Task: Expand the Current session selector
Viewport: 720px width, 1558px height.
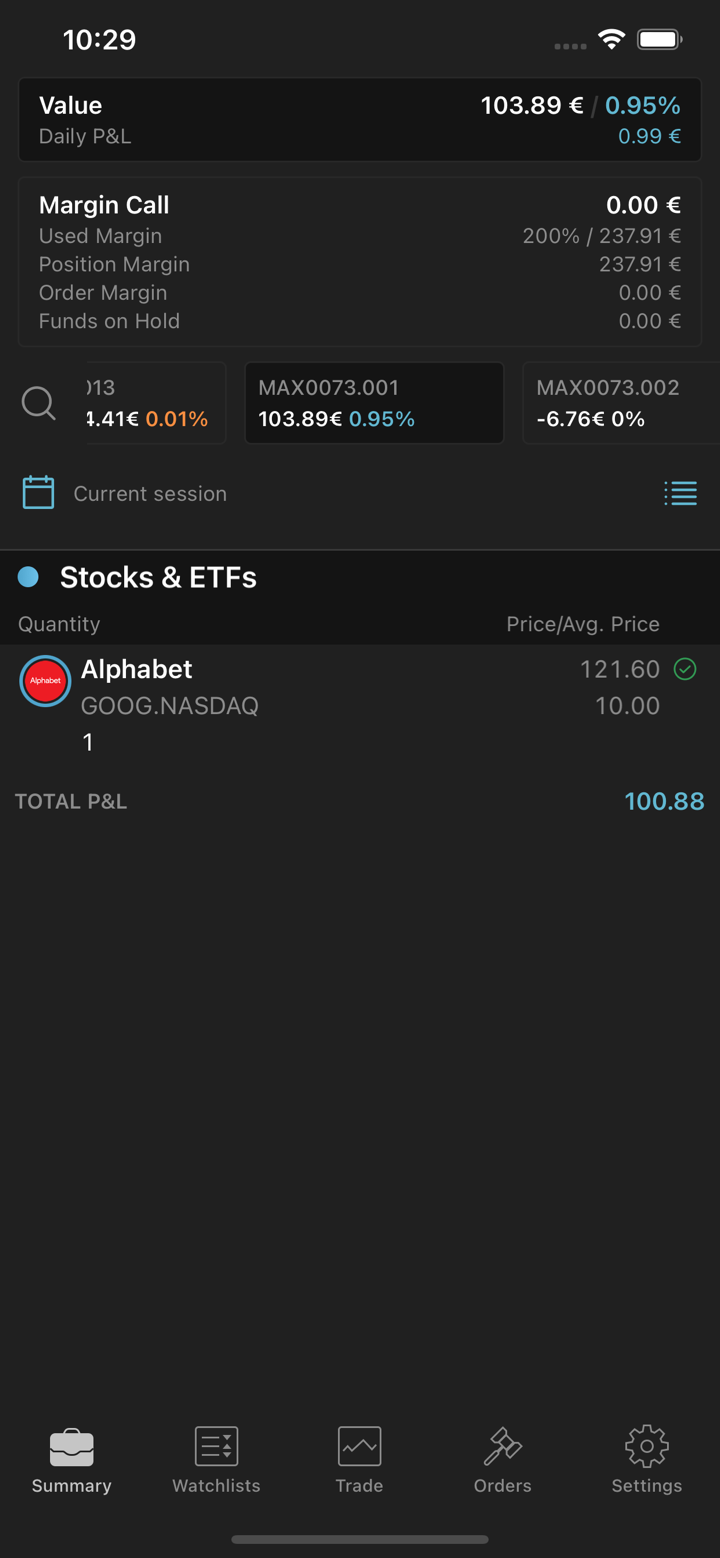Action: point(150,494)
